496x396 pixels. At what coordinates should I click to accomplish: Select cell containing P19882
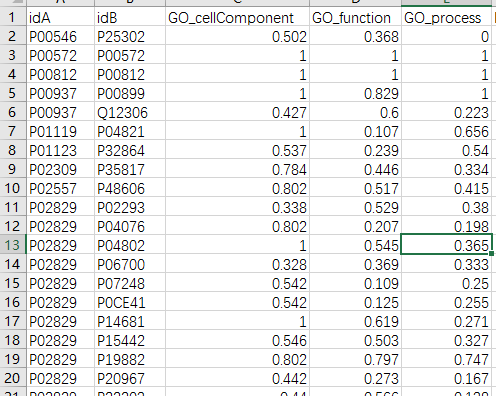[130, 359]
